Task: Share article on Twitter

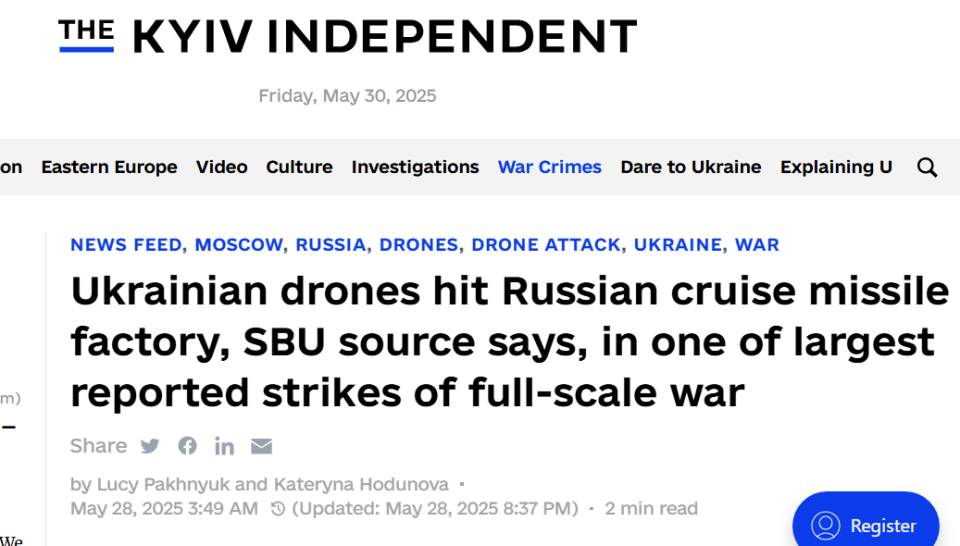Action: coord(149,446)
